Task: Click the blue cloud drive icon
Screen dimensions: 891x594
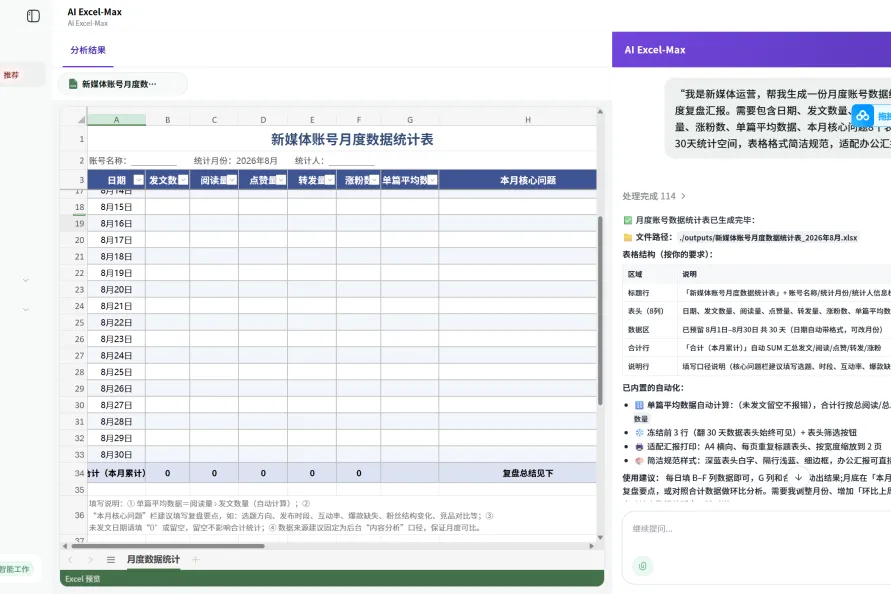Action: click(x=863, y=116)
